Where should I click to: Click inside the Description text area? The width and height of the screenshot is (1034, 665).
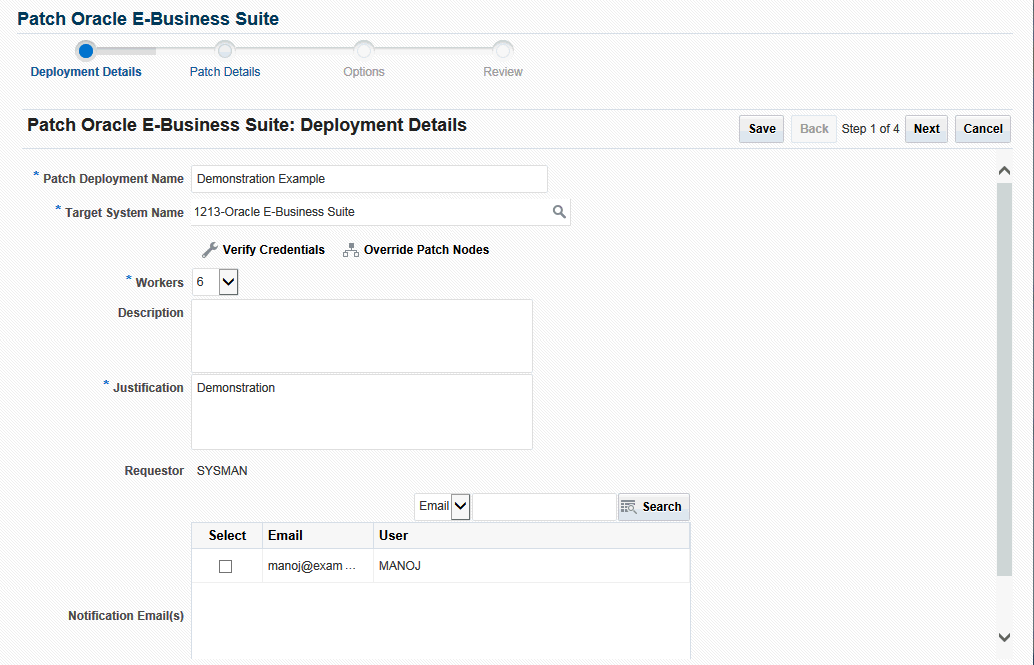coord(362,336)
